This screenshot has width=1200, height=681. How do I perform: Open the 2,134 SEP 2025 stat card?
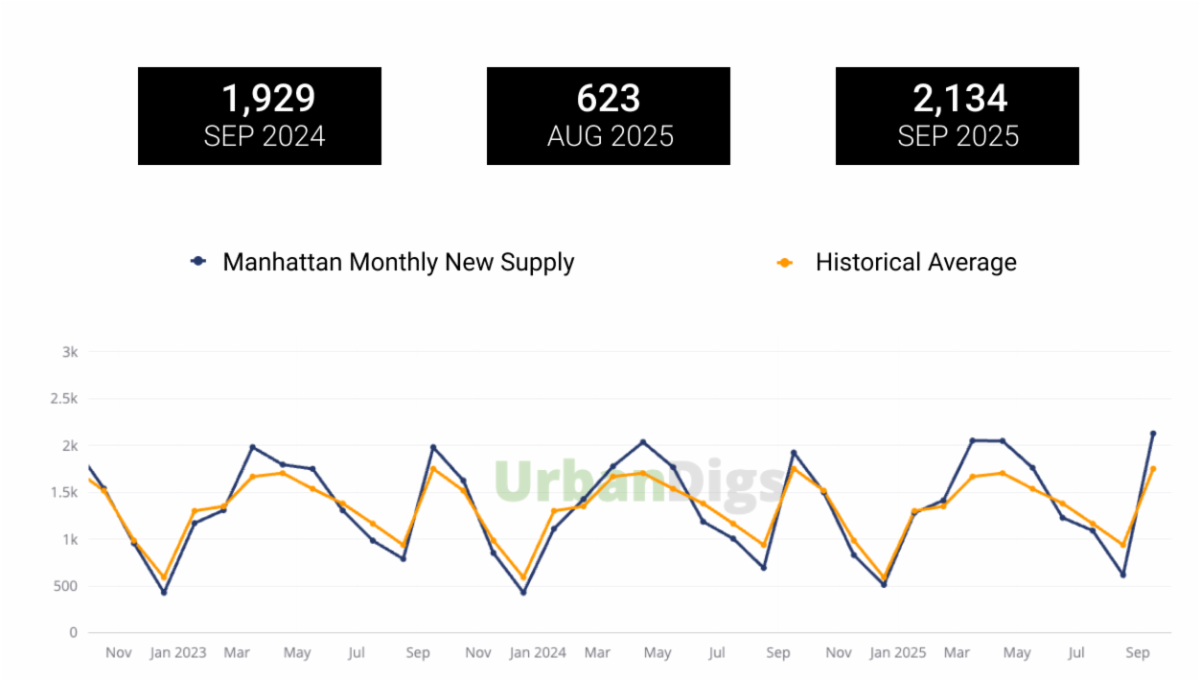tap(957, 116)
